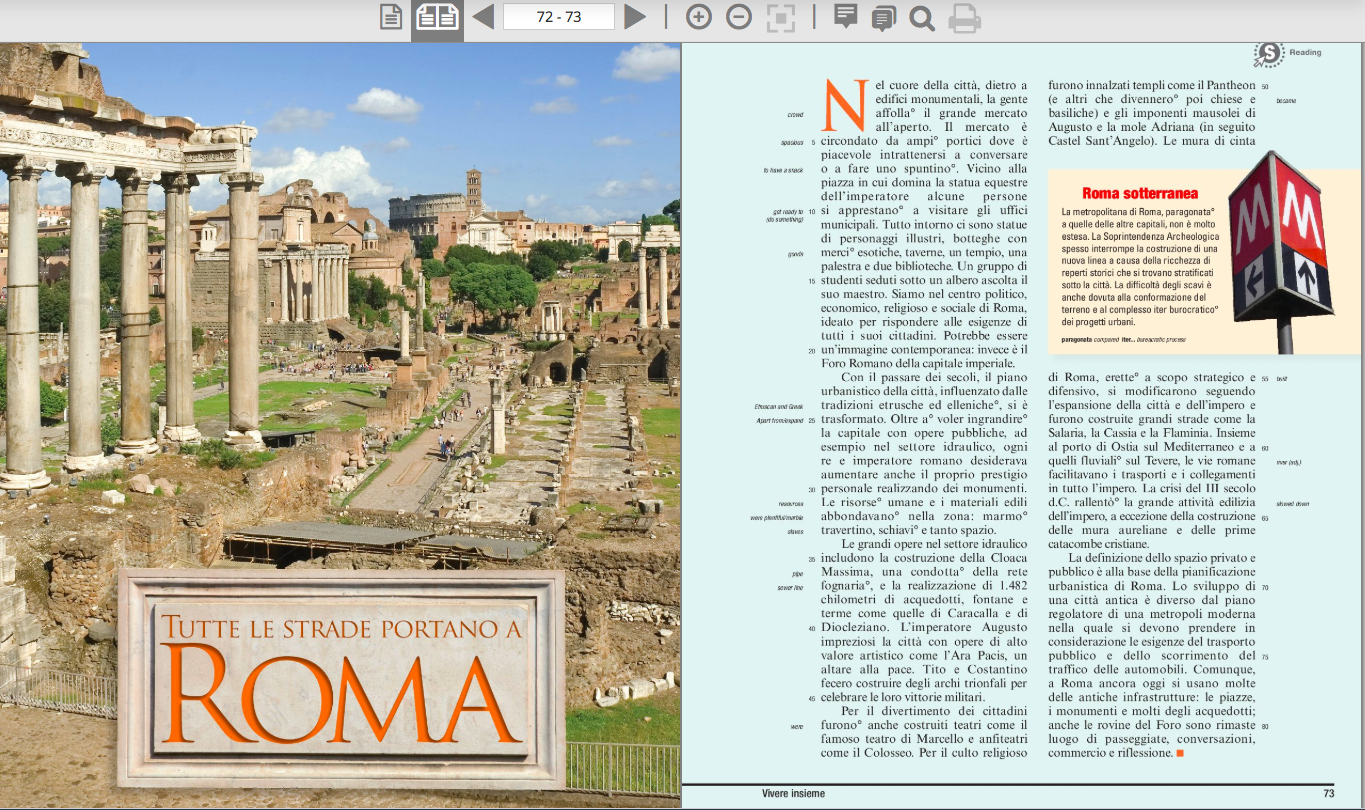Click the Reading badge icon on page
Viewport: 1365px width, 810px height.
1269,54
